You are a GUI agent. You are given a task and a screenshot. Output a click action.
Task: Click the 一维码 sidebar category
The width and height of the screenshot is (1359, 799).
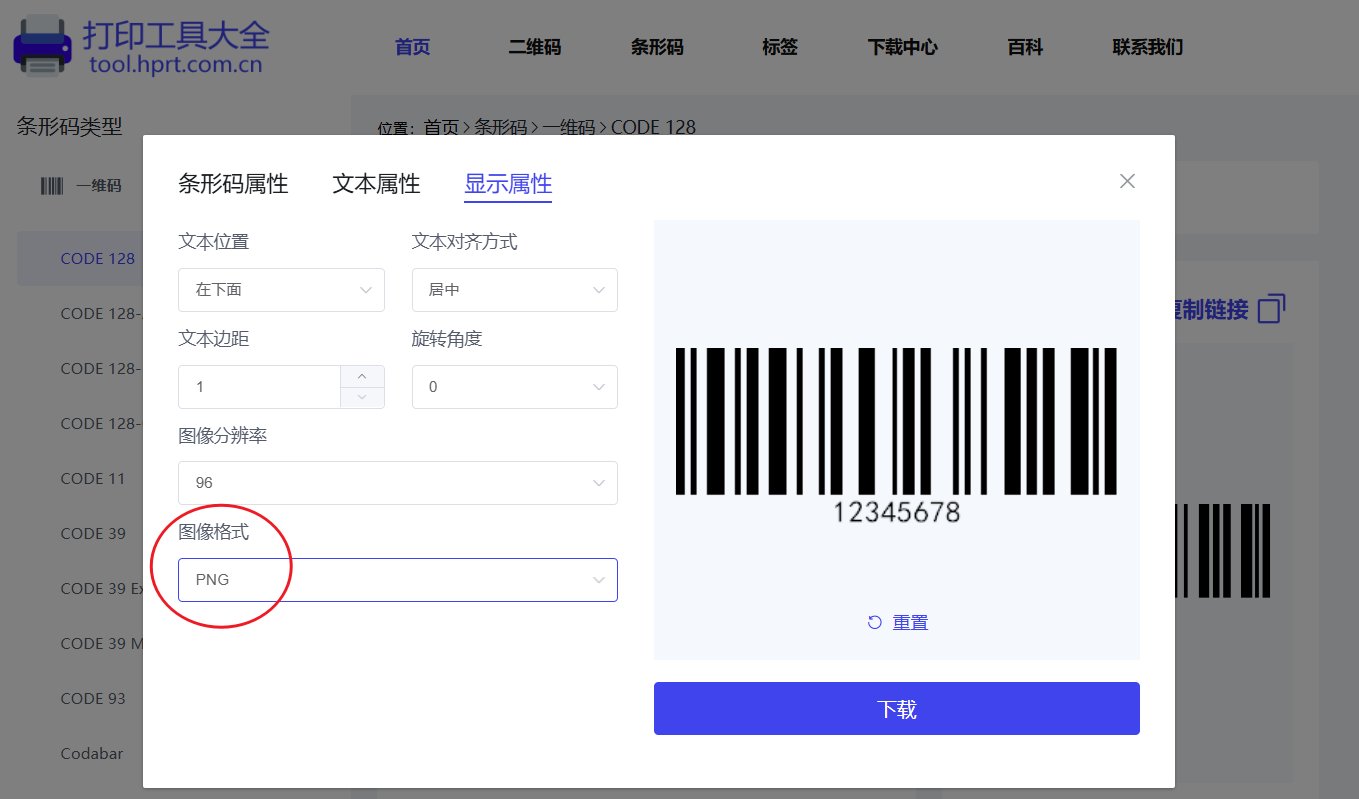pos(98,186)
